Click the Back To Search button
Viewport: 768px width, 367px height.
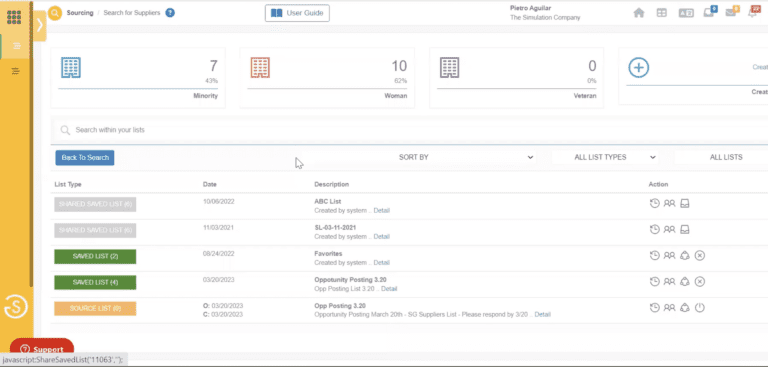coord(85,158)
